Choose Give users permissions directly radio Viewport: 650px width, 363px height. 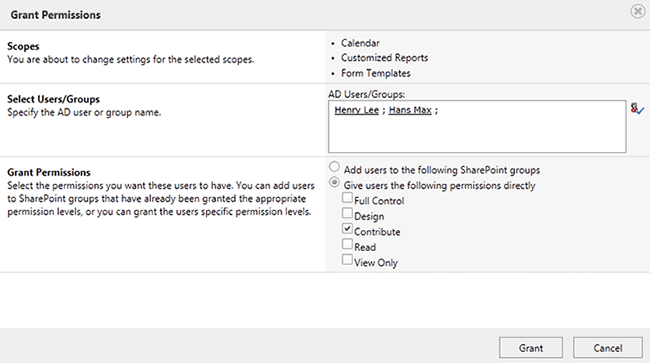point(334,182)
